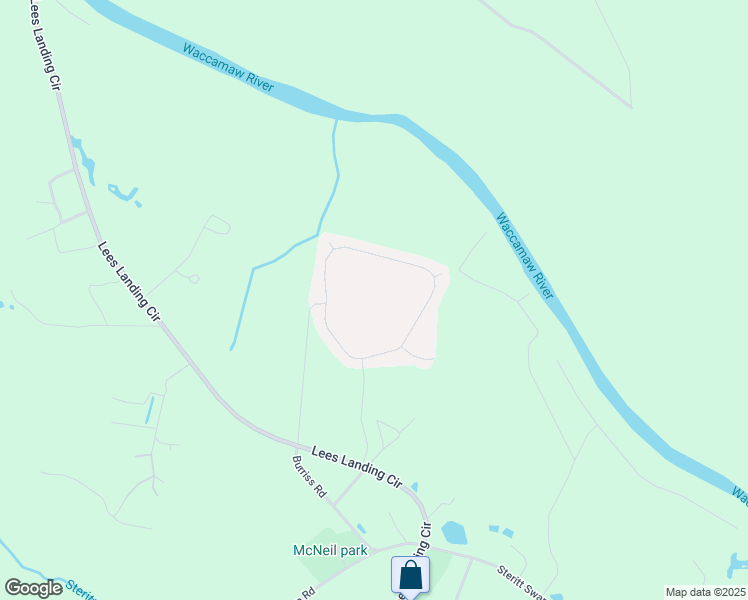Click the gray loop-road development area
The image size is (748, 600).
pyautogui.click(x=379, y=301)
